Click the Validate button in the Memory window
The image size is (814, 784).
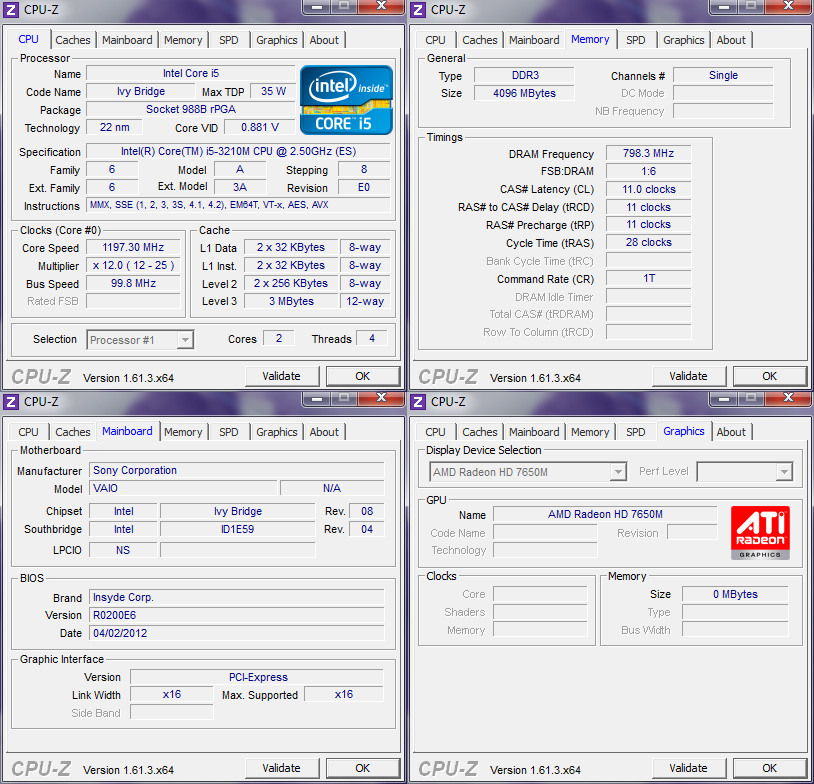[x=689, y=376]
